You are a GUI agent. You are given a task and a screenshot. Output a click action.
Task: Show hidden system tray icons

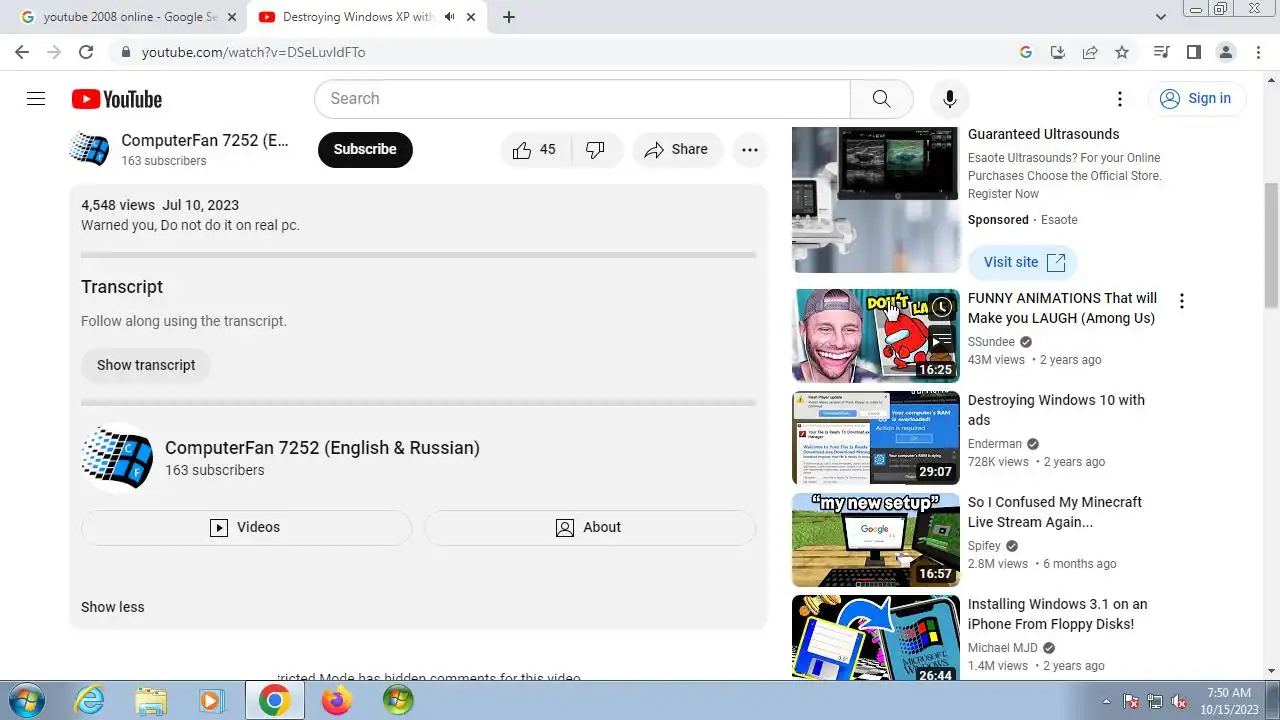pyautogui.click(x=1106, y=701)
